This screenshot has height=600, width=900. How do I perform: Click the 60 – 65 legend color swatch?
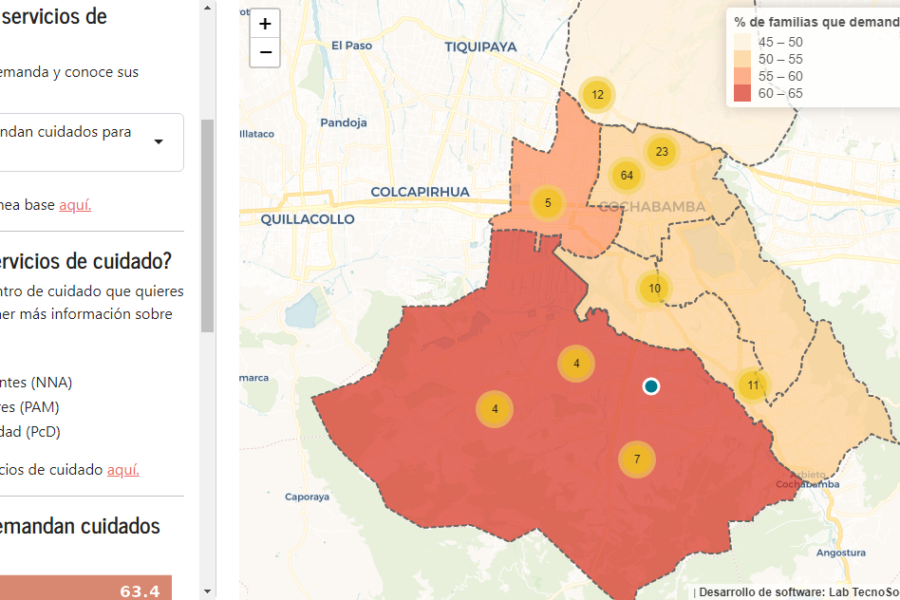point(742,94)
